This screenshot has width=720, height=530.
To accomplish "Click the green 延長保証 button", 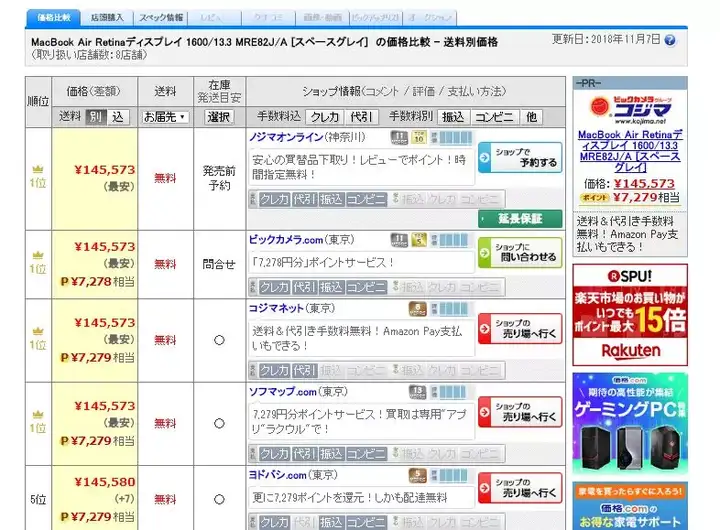I will click(x=520, y=219).
